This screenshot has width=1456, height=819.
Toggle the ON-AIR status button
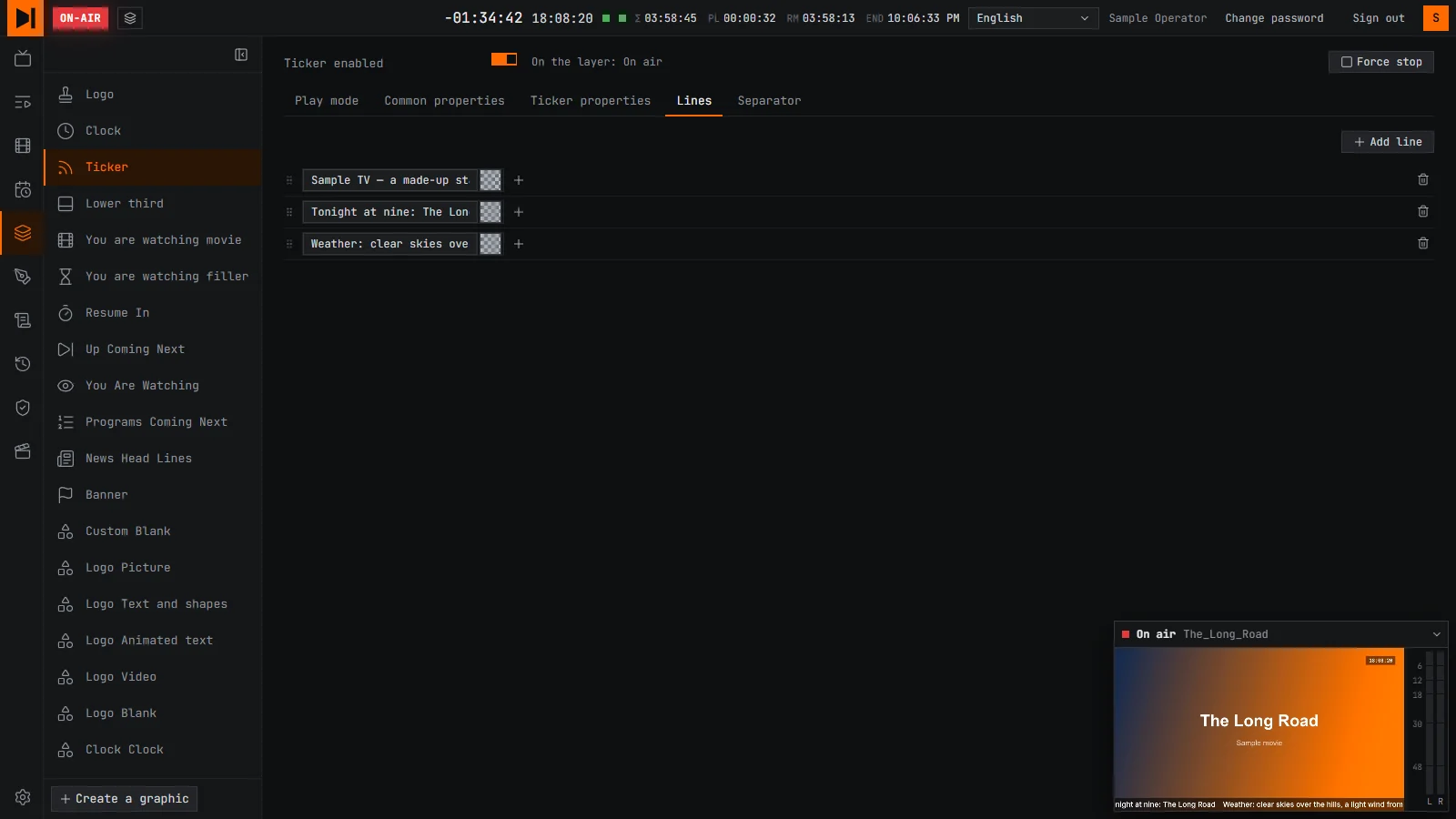click(80, 18)
